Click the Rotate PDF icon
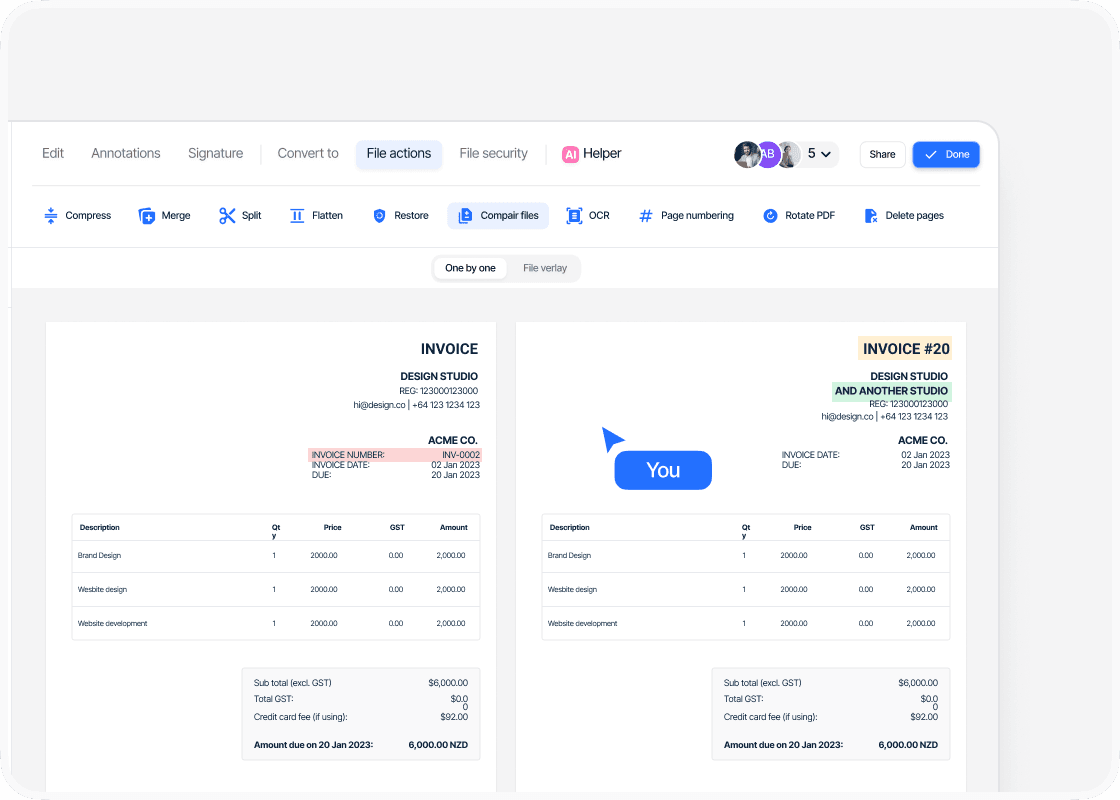Image resolution: width=1120 pixels, height=800 pixels. [770, 216]
